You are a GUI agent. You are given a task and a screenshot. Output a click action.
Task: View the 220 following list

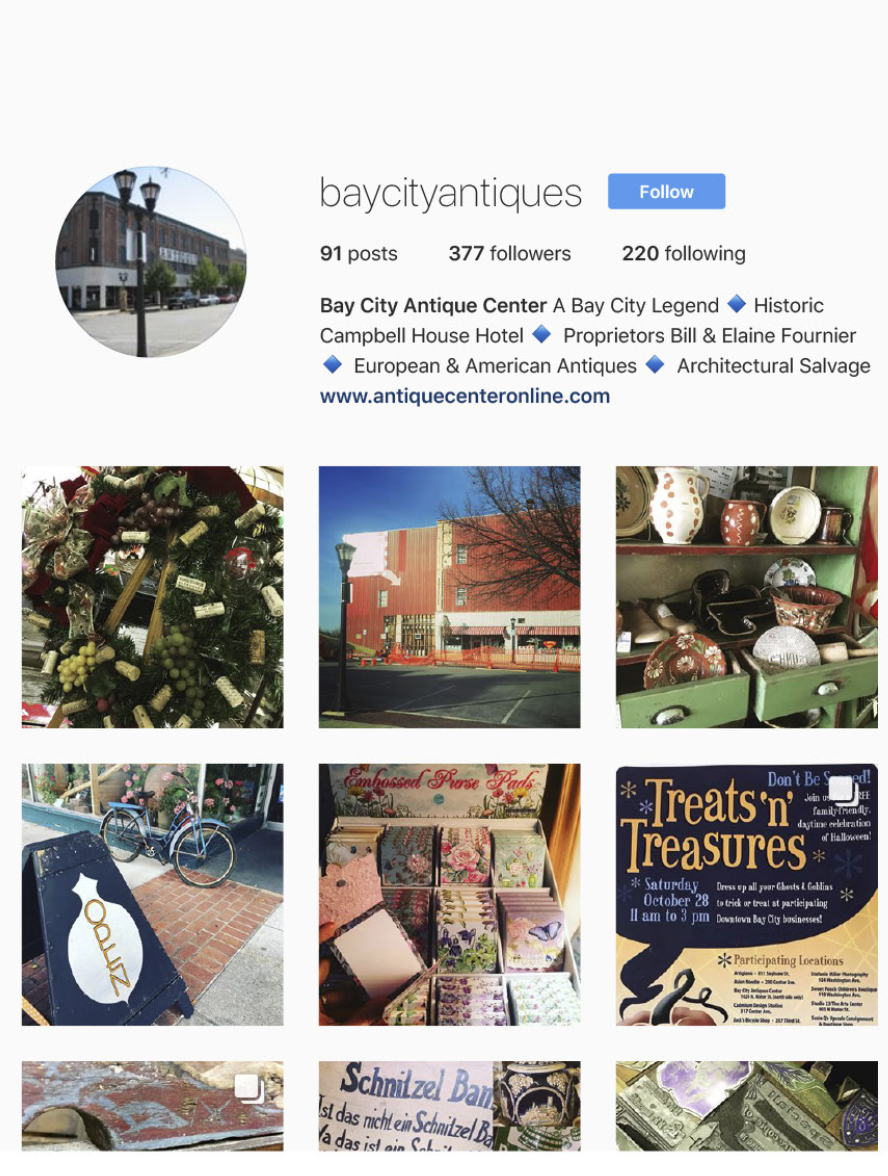683,254
